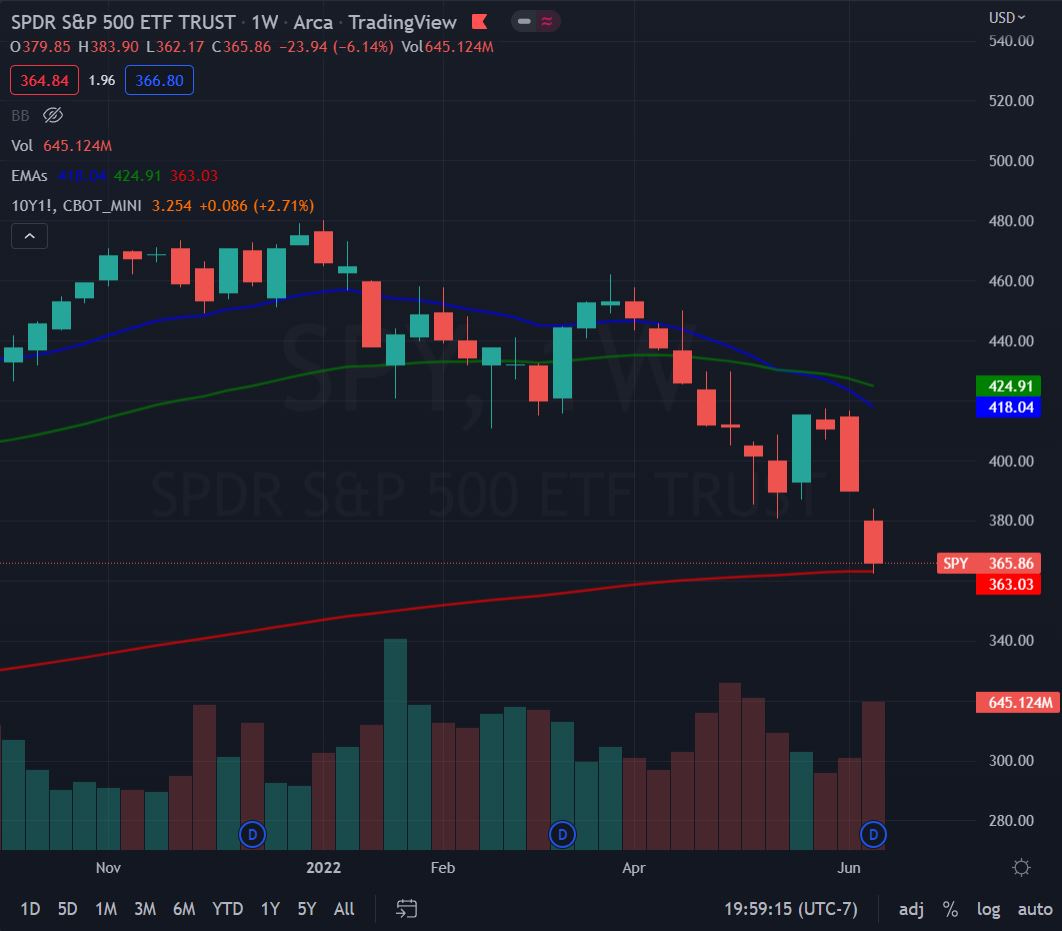Click the buy price 366.80 button

[159, 81]
